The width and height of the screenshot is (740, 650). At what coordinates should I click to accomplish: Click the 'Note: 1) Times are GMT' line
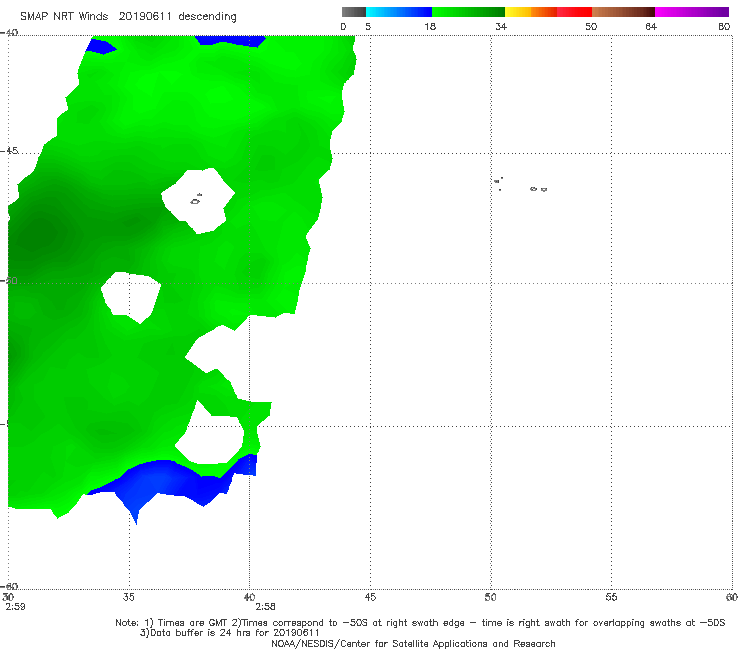(x=420, y=623)
